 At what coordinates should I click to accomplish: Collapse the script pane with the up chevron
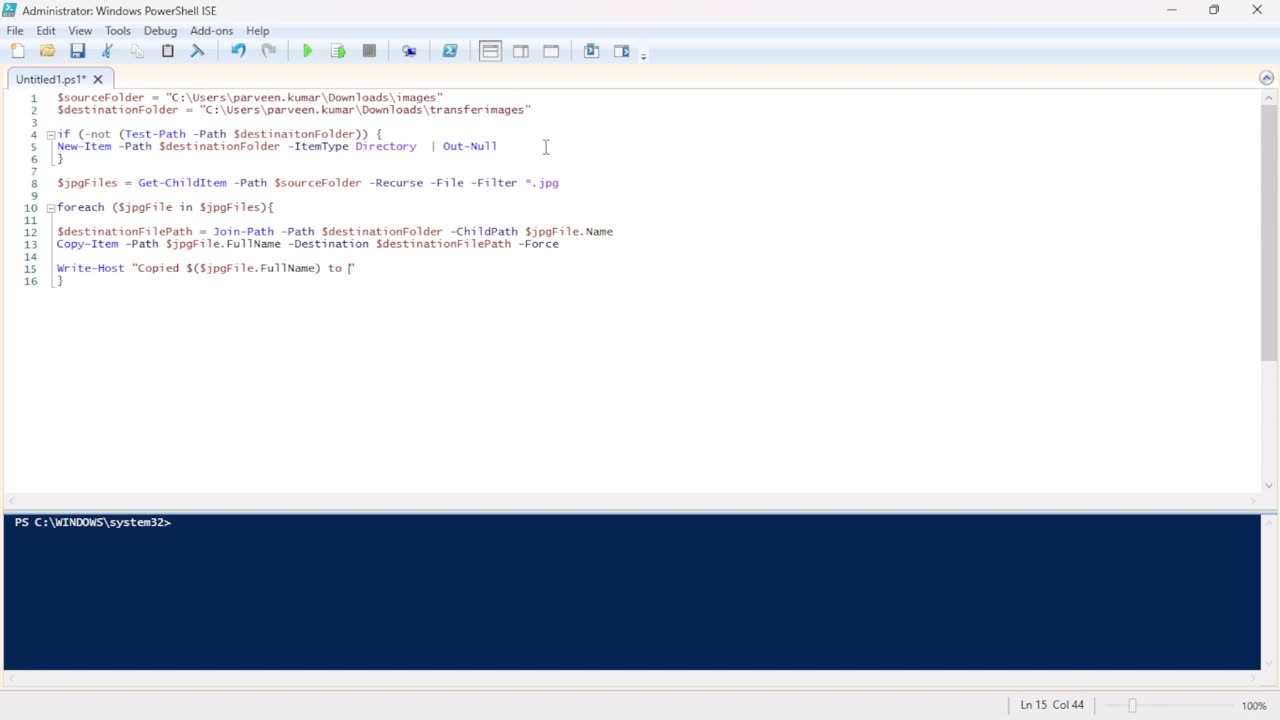1267,78
